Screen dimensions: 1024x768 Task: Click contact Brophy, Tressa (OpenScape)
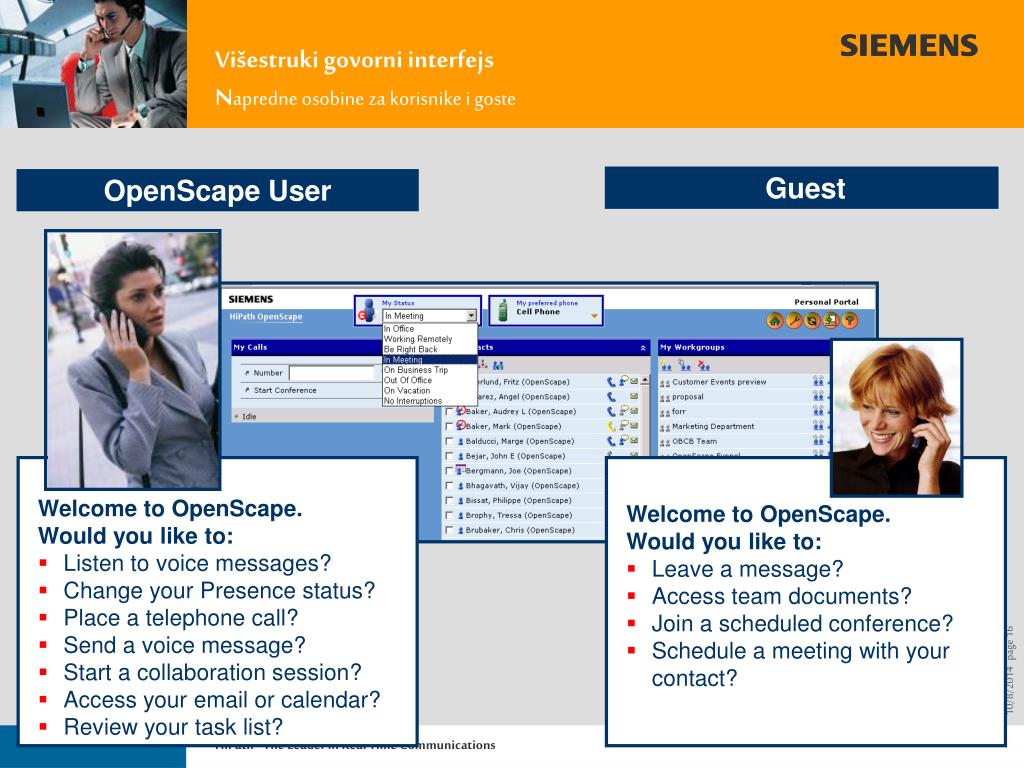[519, 515]
